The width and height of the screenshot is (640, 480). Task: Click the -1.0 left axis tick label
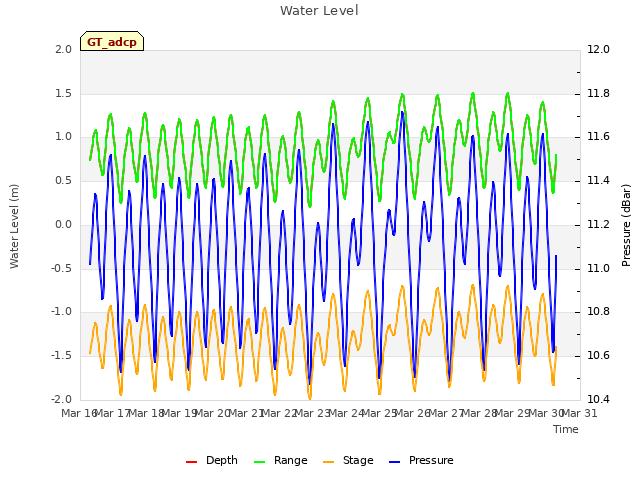61,312
